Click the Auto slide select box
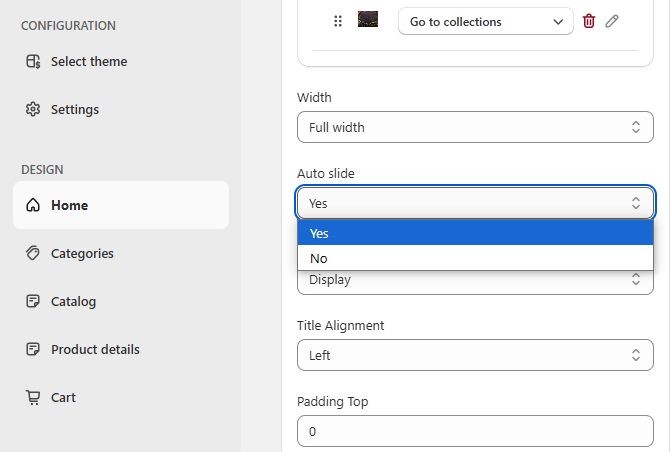 click(475, 203)
